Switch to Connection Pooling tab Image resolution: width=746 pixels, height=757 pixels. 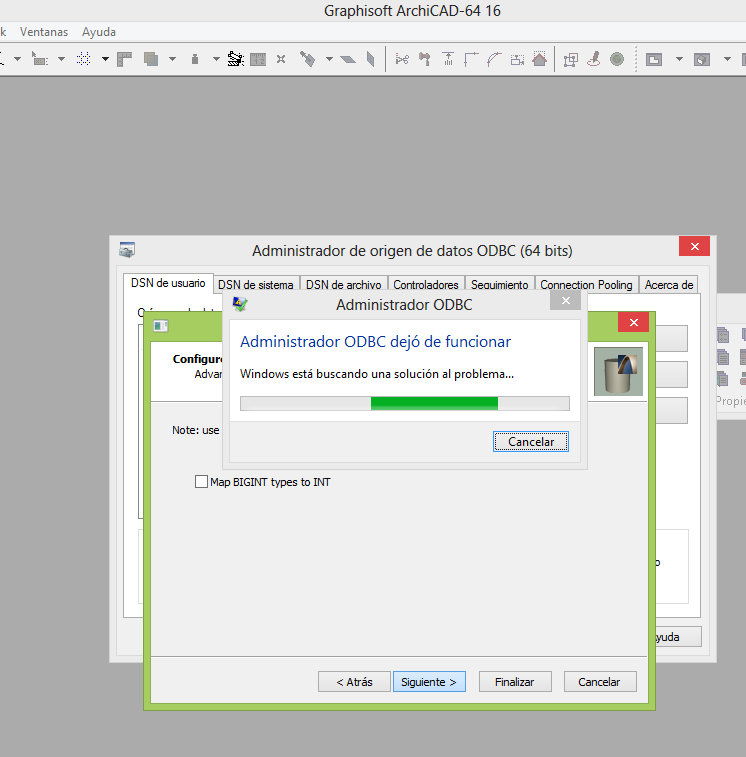586,285
